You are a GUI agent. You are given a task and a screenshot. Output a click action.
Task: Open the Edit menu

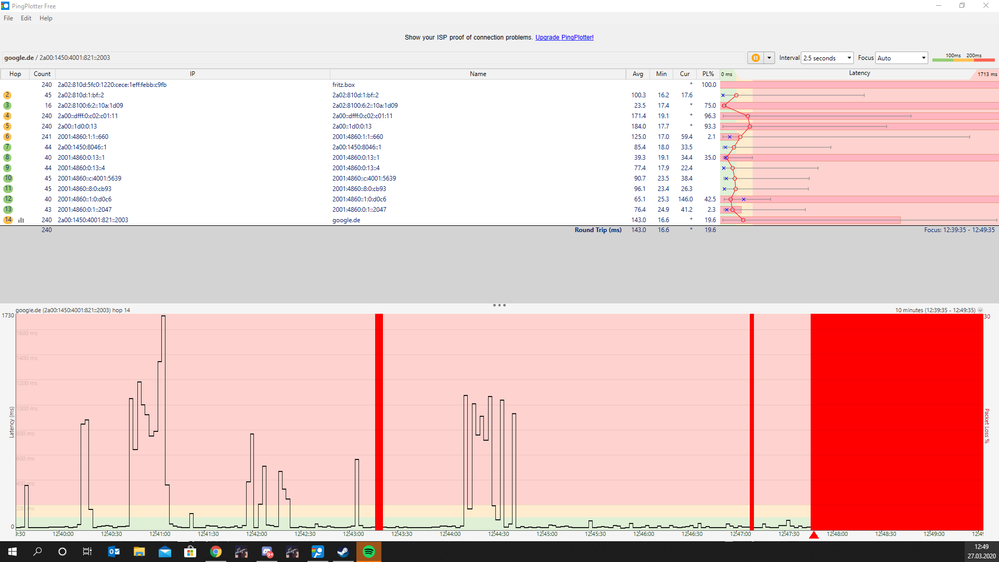tap(26, 18)
